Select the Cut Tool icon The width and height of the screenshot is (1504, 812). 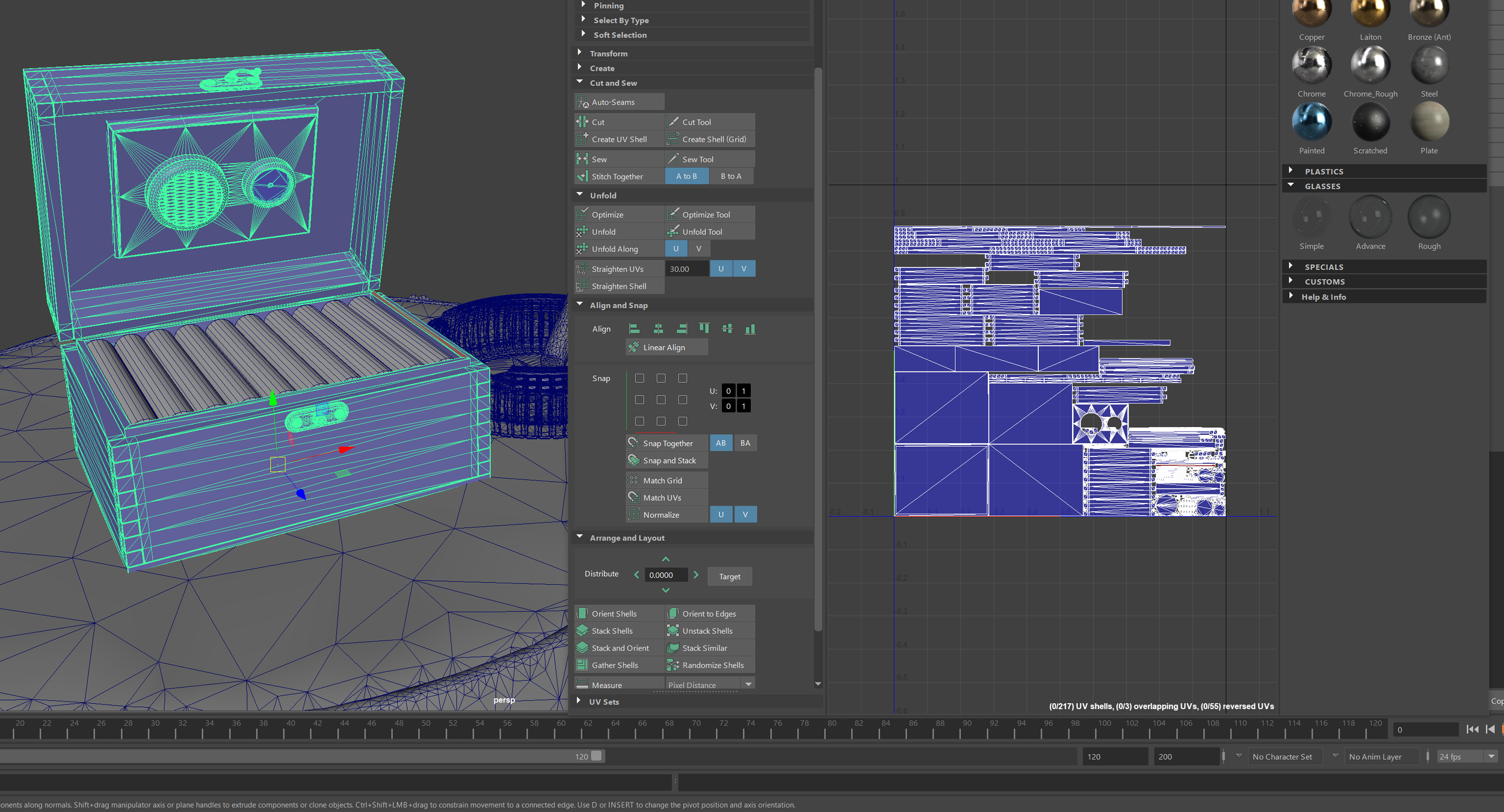click(673, 122)
